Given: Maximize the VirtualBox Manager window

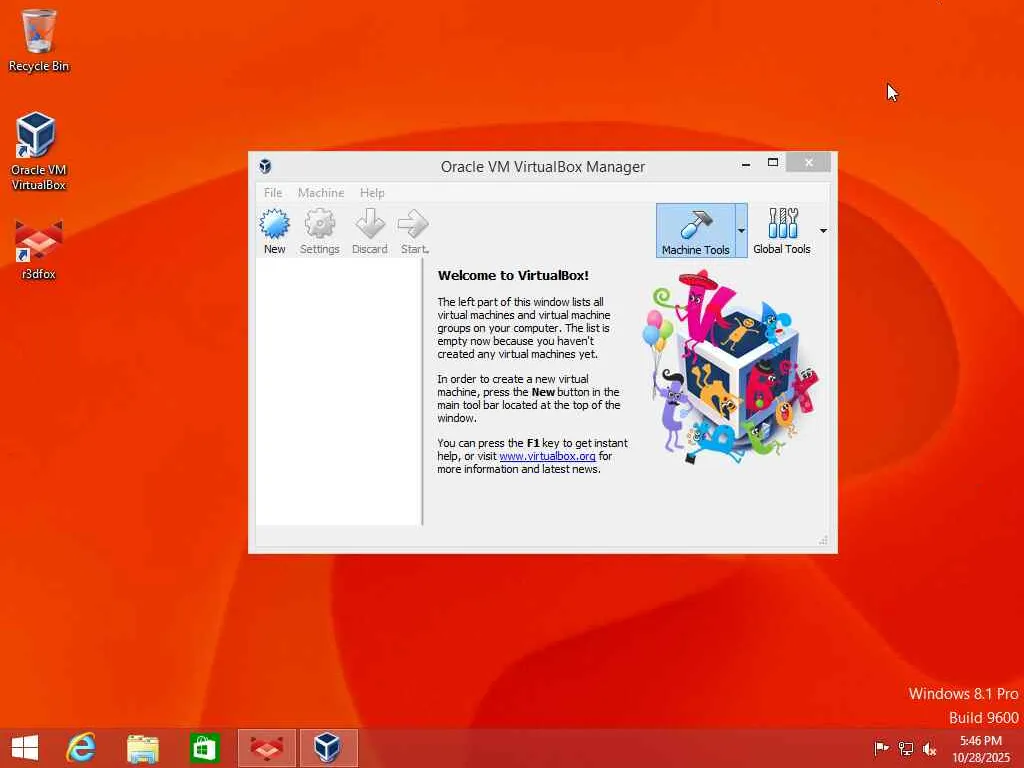Looking at the screenshot, I should coord(773,163).
